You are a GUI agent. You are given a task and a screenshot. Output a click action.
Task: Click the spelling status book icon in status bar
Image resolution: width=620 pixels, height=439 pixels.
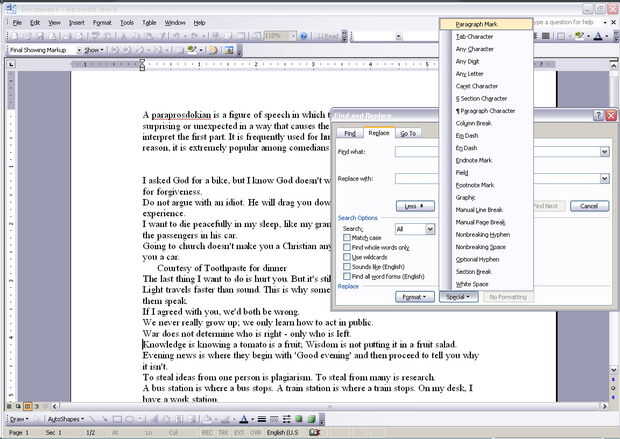pyautogui.click(x=314, y=432)
